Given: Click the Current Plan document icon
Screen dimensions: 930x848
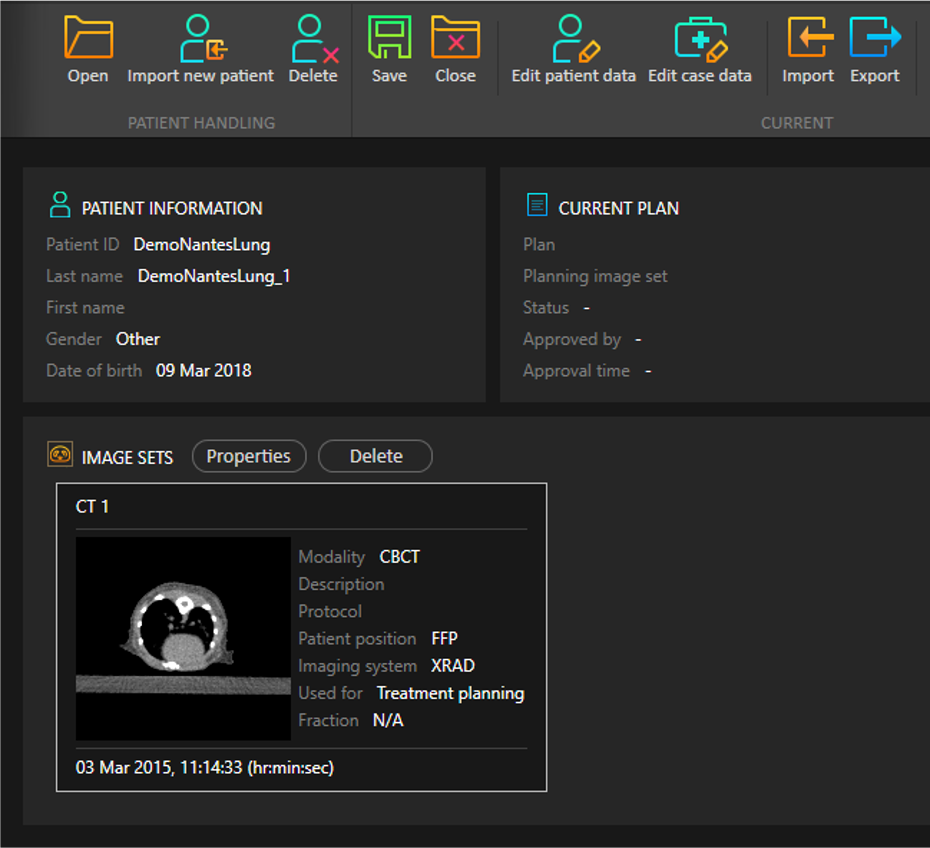Looking at the screenshot, I should point(537,206).
